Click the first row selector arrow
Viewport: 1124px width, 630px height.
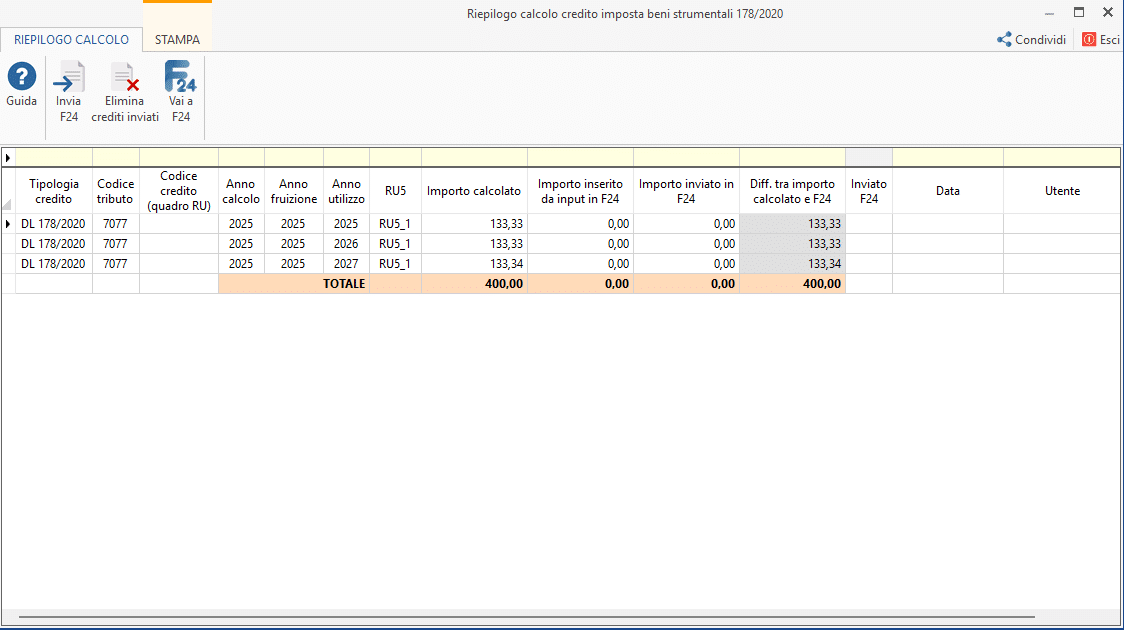tap(8, 224)
